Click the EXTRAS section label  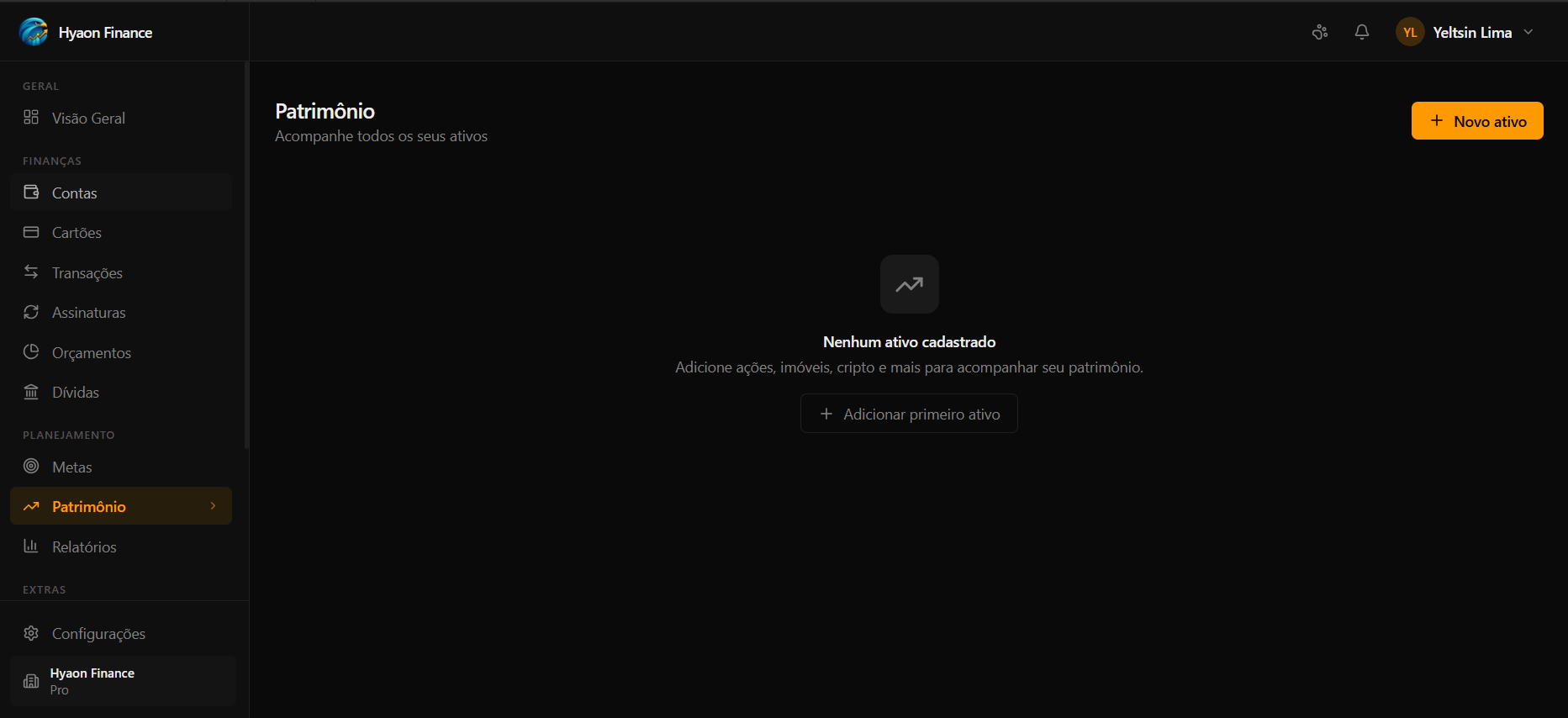point(45,590)
